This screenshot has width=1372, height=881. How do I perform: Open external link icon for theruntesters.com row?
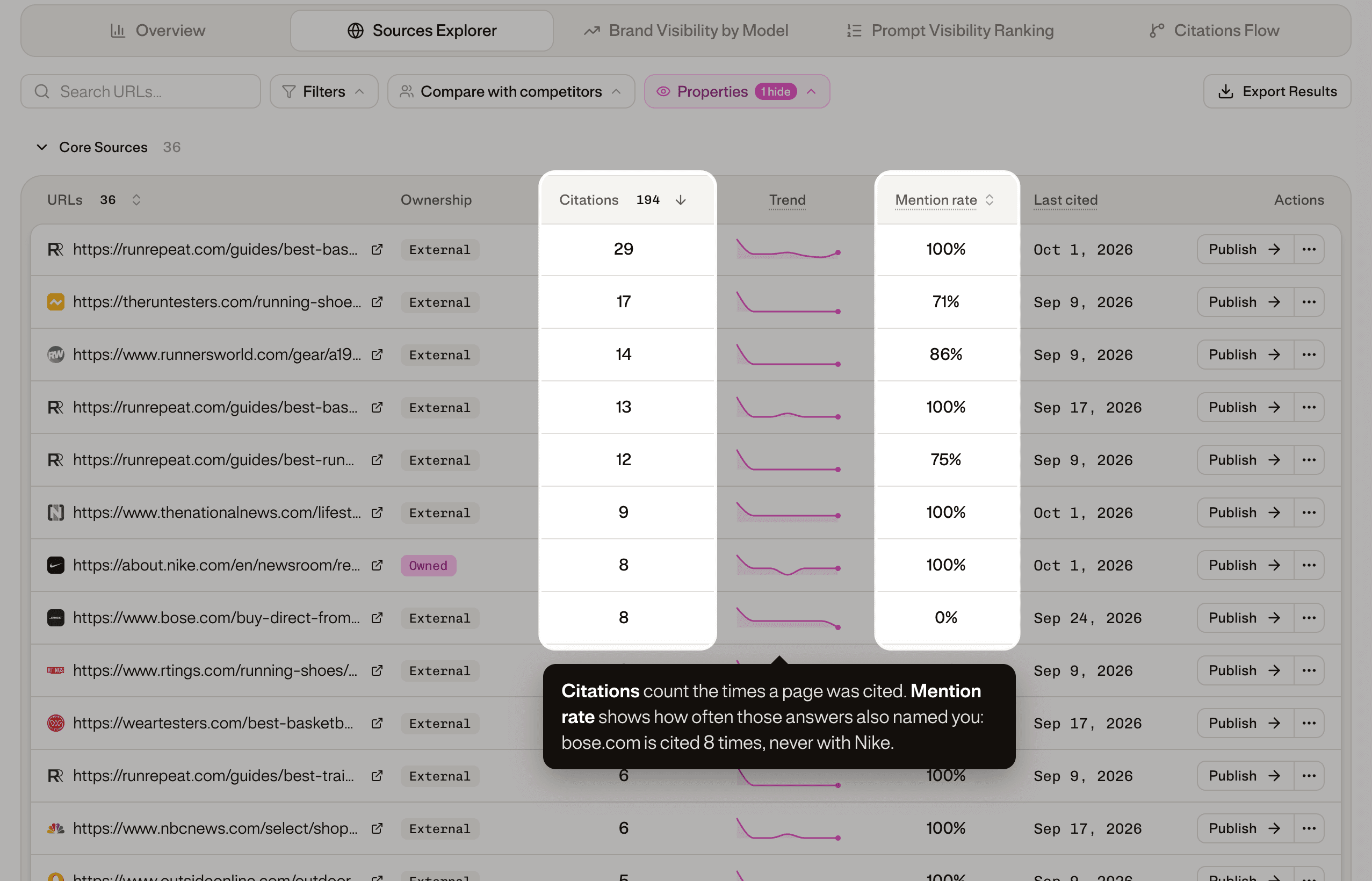pos(377,302)
